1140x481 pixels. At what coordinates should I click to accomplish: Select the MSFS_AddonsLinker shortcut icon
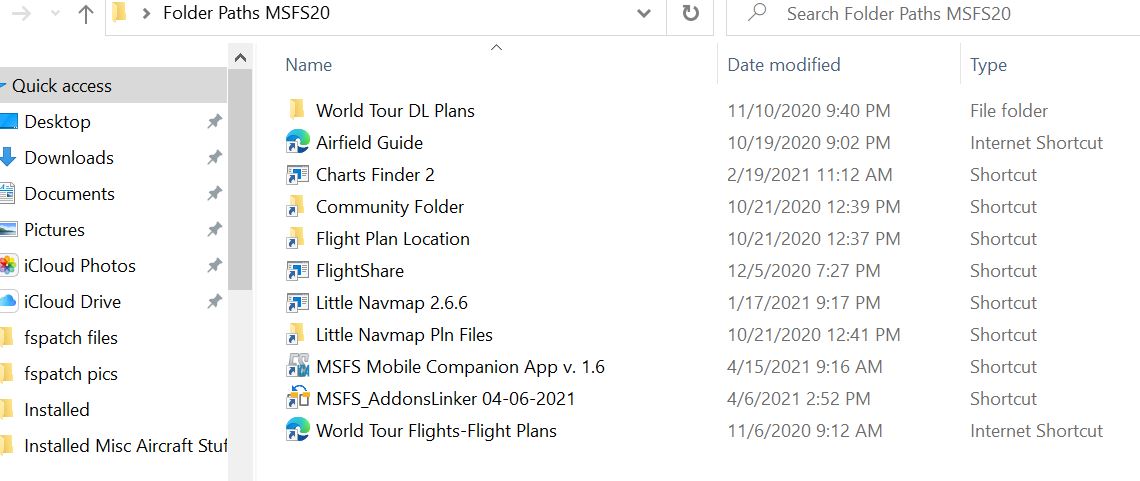298,398
